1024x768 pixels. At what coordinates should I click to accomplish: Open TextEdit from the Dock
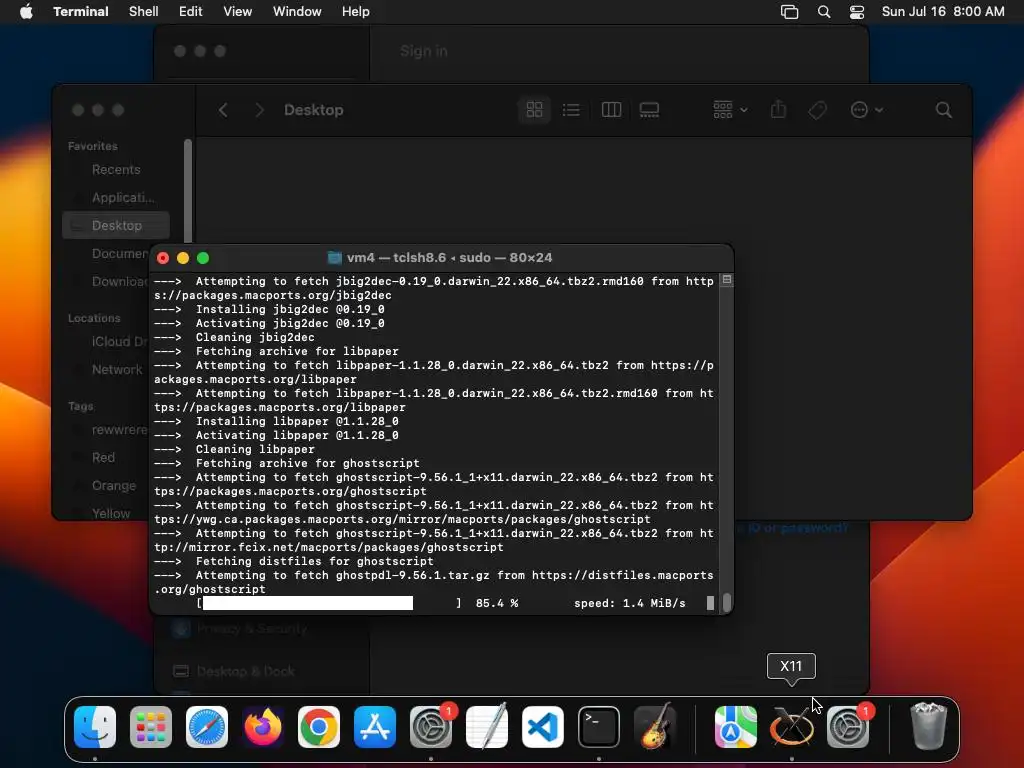click(487, 727)
